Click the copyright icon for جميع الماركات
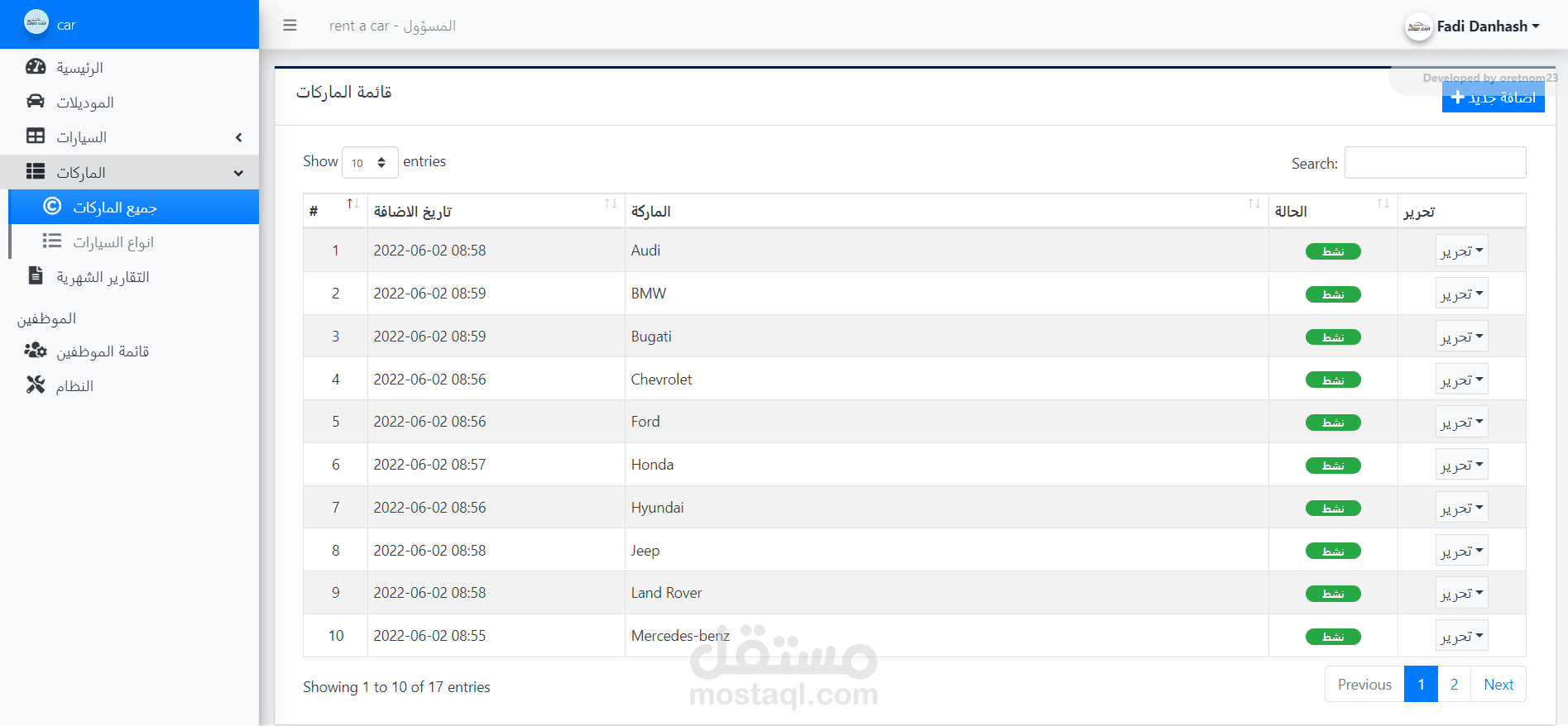Image resolution: width=1568 pixels, height=726 pixels. [x=52, y=206]
